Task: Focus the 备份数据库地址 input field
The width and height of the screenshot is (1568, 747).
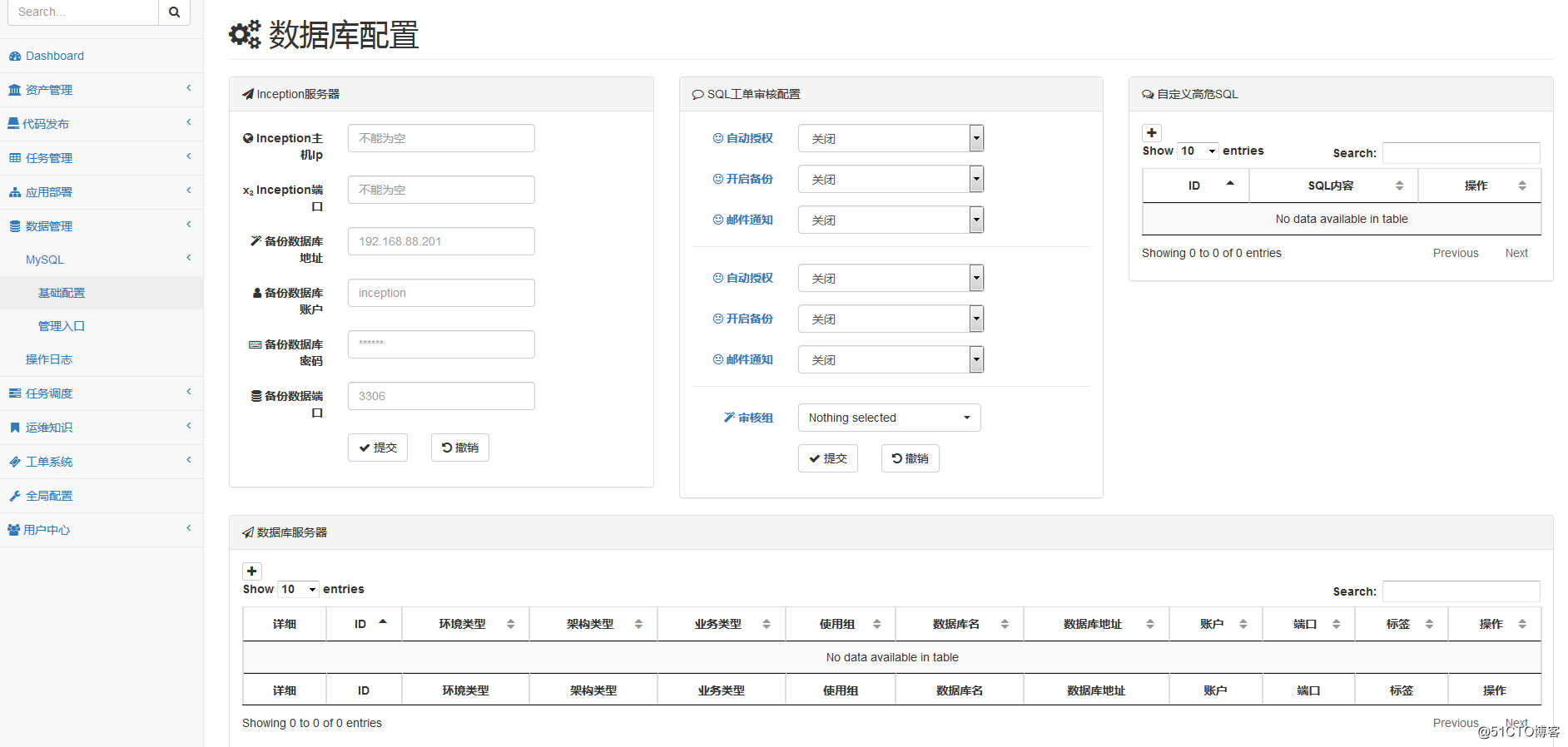Action: pyautogui.click(x=441, y=241)
